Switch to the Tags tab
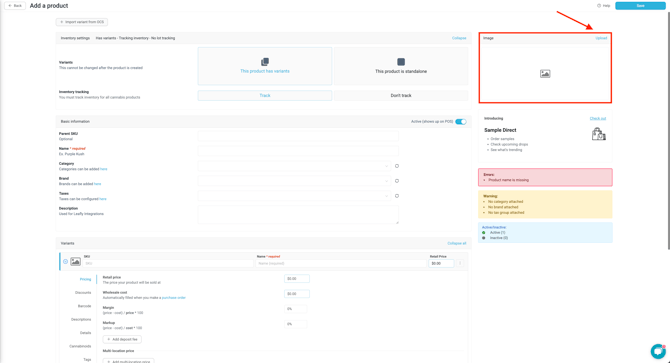Screen dimensions: 670x363 pos(87,360)
